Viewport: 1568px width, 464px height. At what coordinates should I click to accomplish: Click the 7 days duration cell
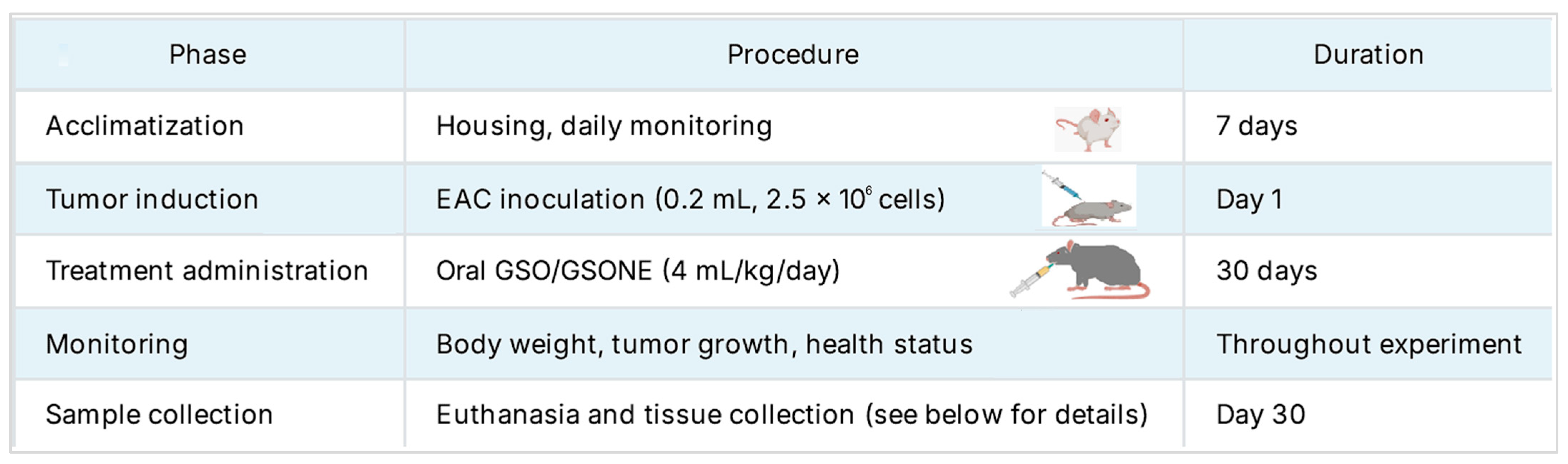pyautogui.click(x=1257, y=126)
